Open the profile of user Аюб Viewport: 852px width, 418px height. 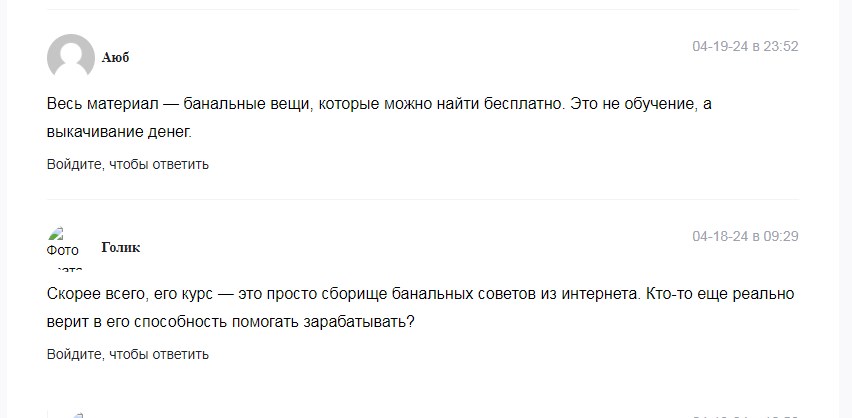(x=115, y=57)
